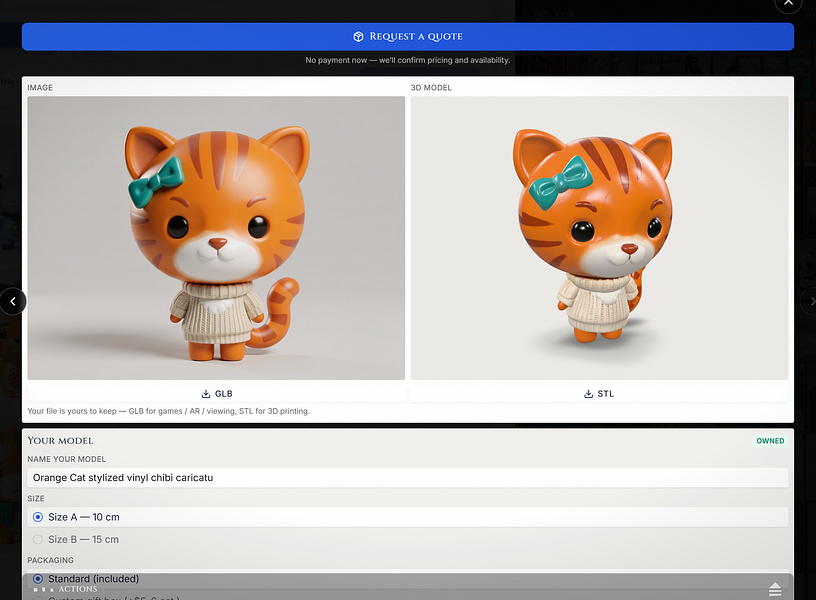
Task: Click the 'Your file is yours to keep' note
Action: (x=168, y=411)
